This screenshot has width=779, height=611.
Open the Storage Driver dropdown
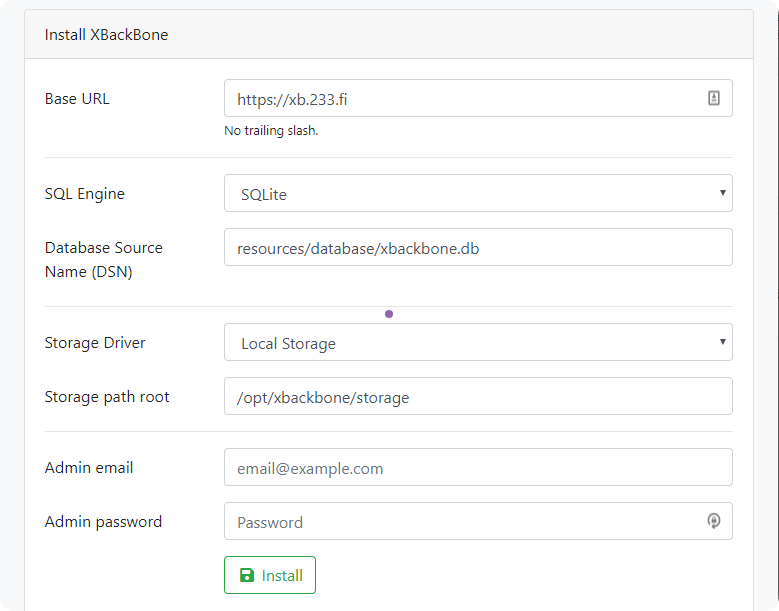(478, 342)
